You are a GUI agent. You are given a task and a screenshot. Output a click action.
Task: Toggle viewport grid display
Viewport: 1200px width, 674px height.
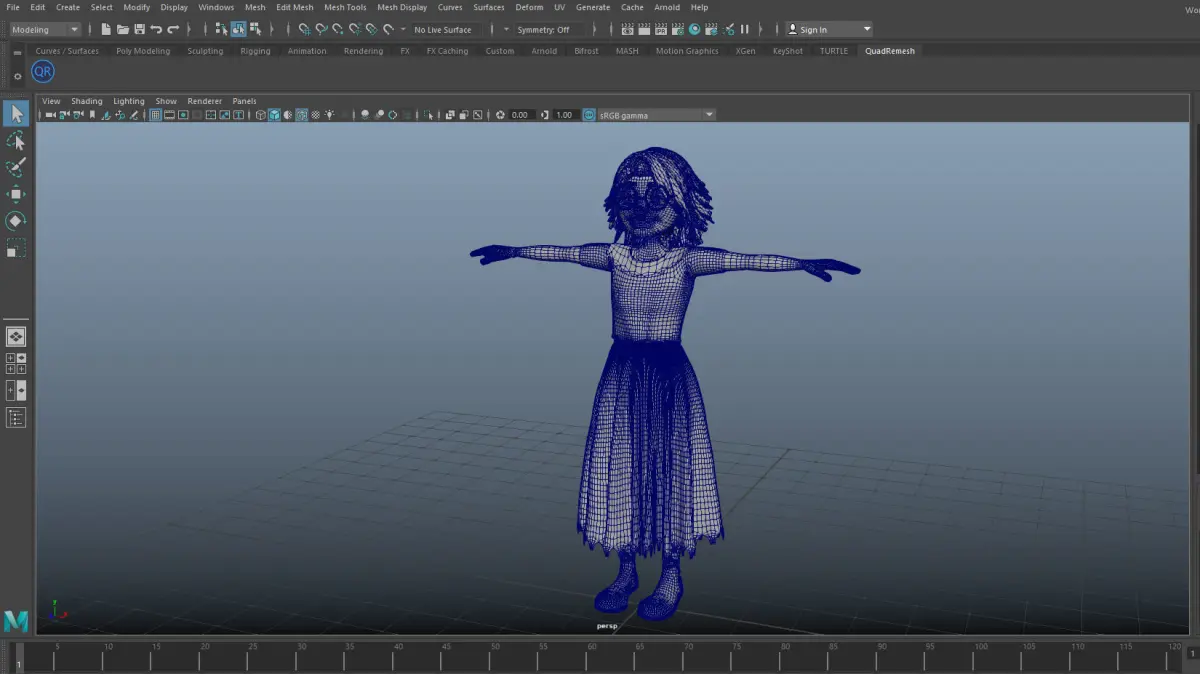coord(154,115)
